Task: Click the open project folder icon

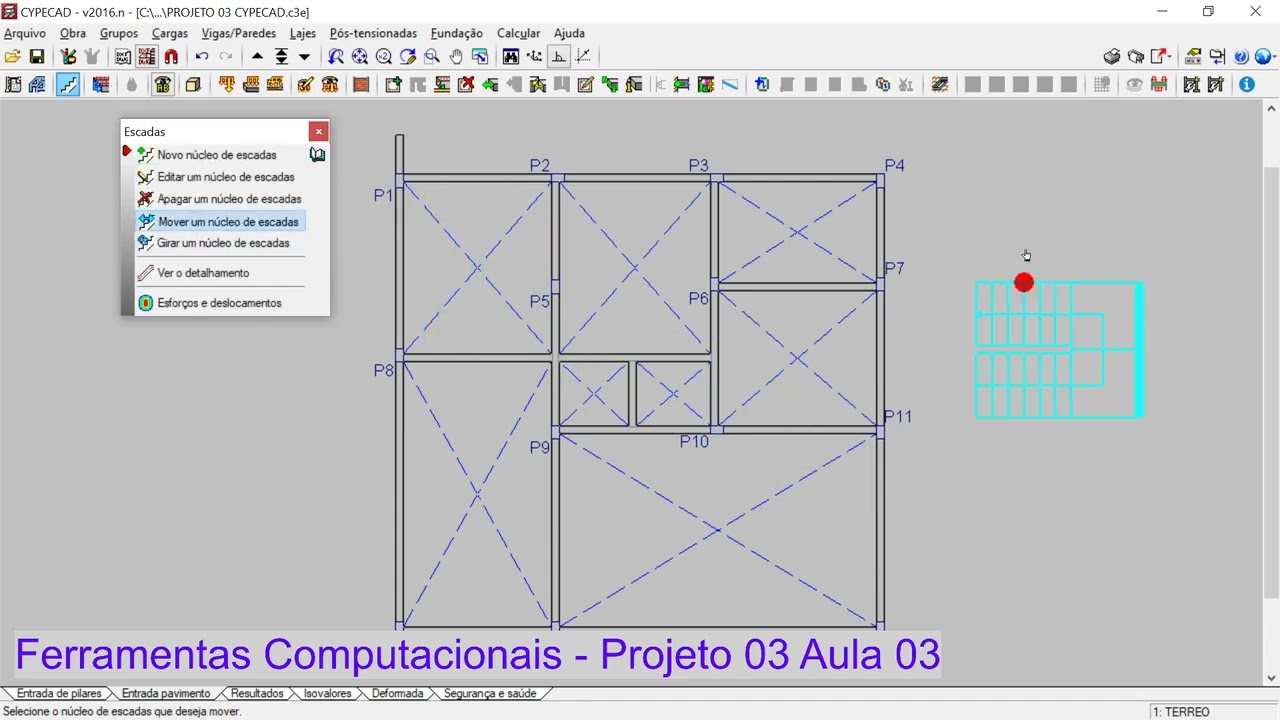Action: [x=13, y=57]
